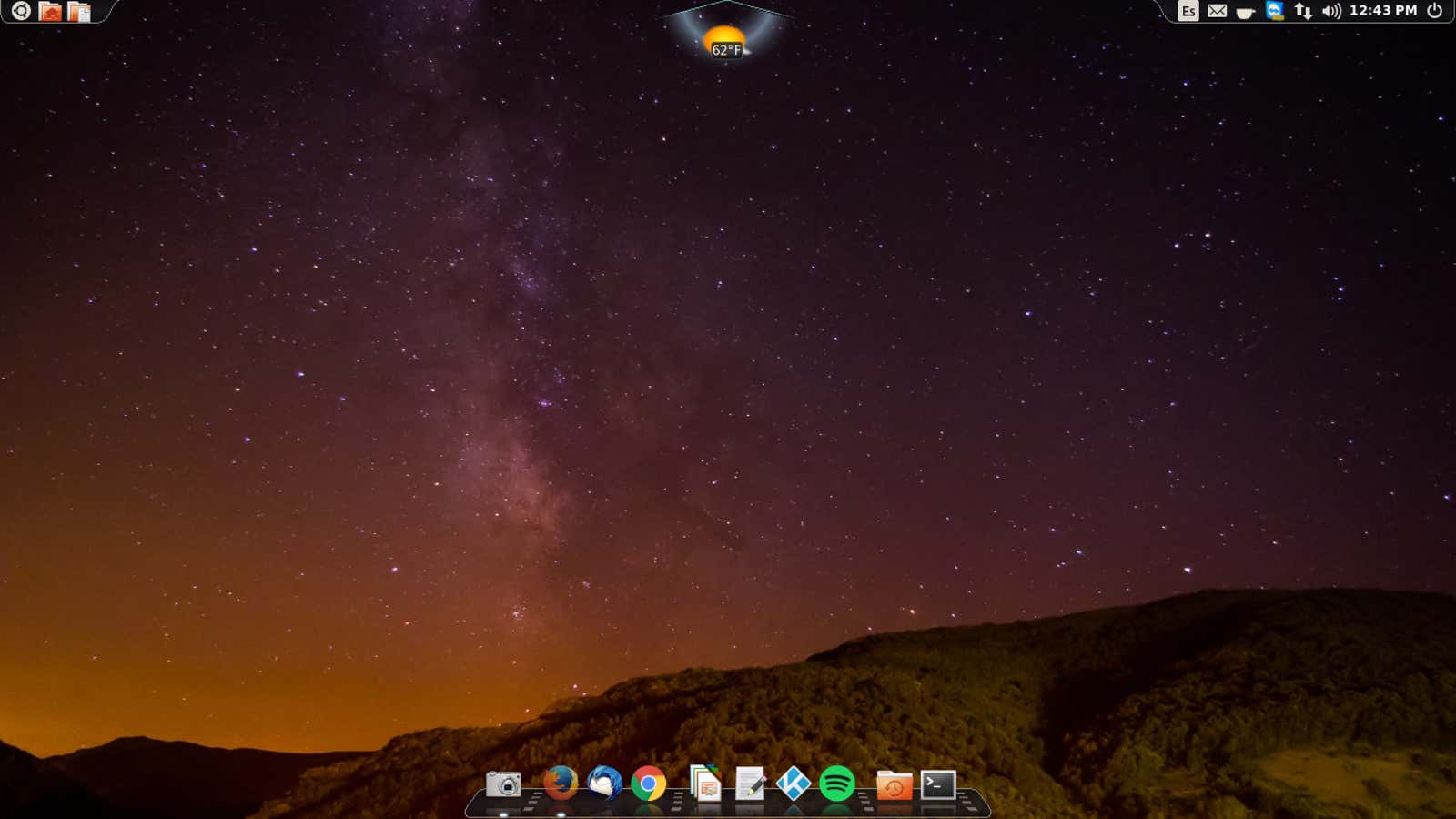Open the Documents folder icon in top panel

point(79,12)
